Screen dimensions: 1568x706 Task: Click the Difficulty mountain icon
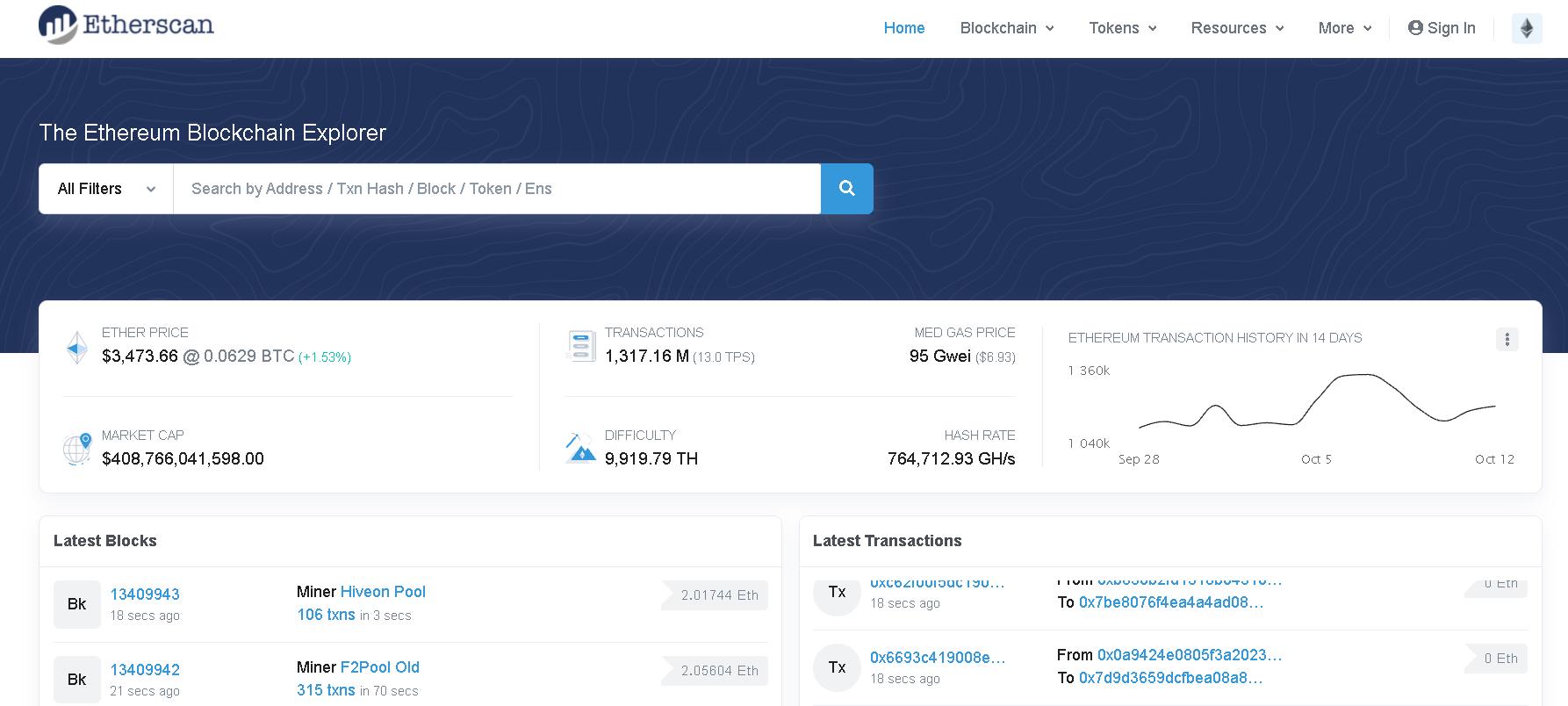pos(580,448)
